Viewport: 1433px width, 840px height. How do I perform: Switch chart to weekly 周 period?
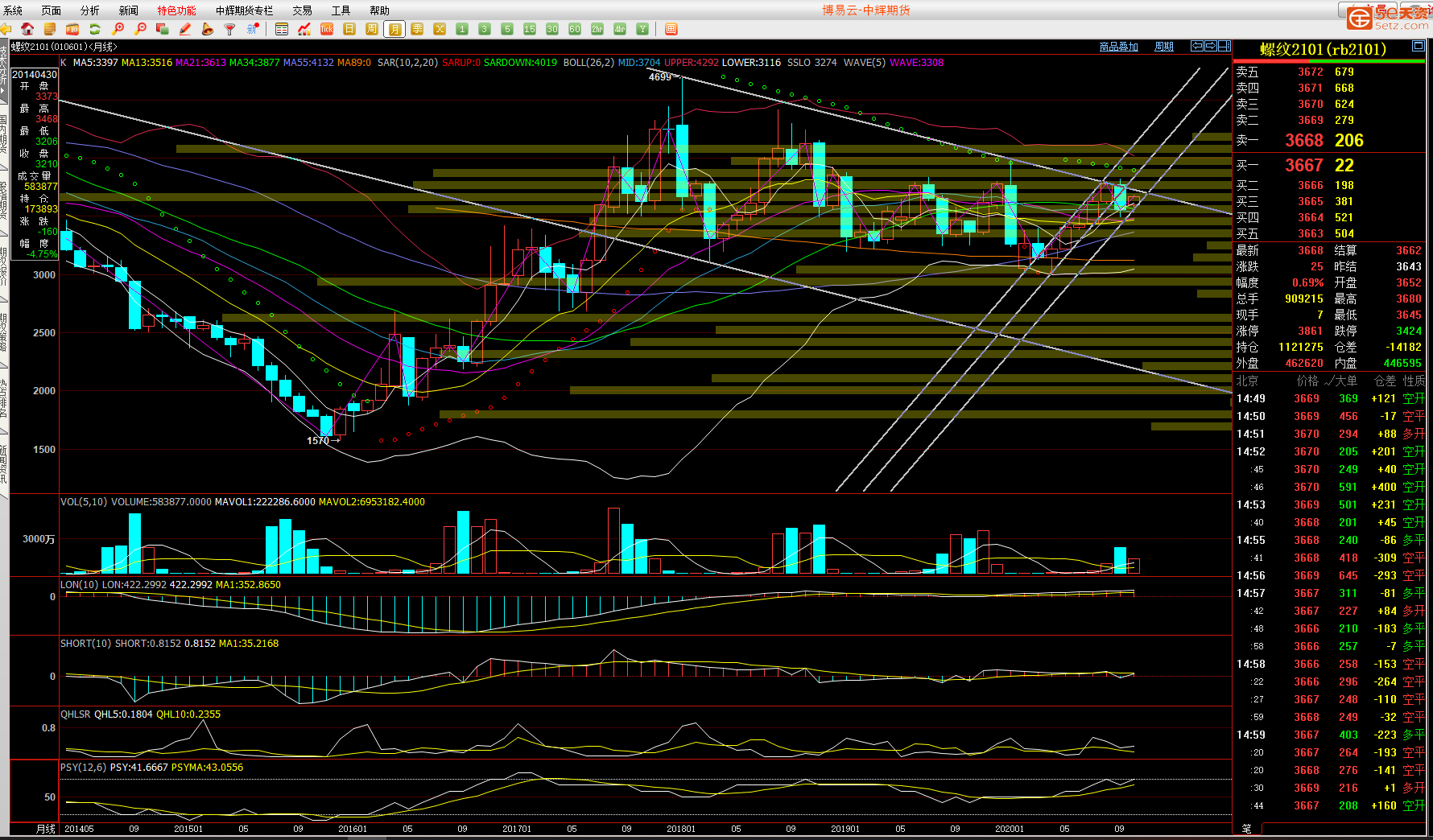[371, 29]
